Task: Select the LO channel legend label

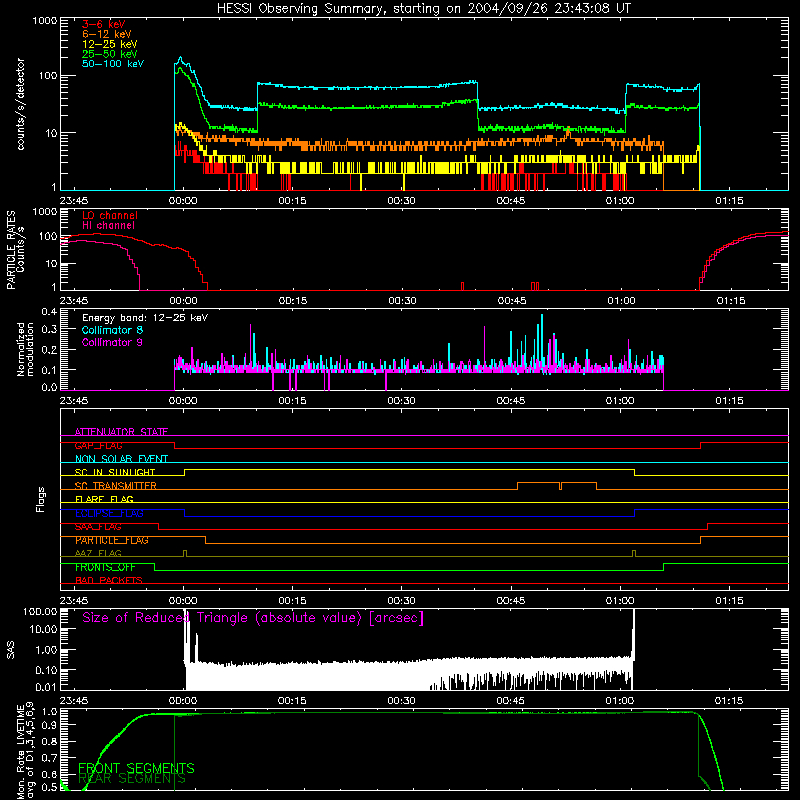Action: (x=110, y=215)
